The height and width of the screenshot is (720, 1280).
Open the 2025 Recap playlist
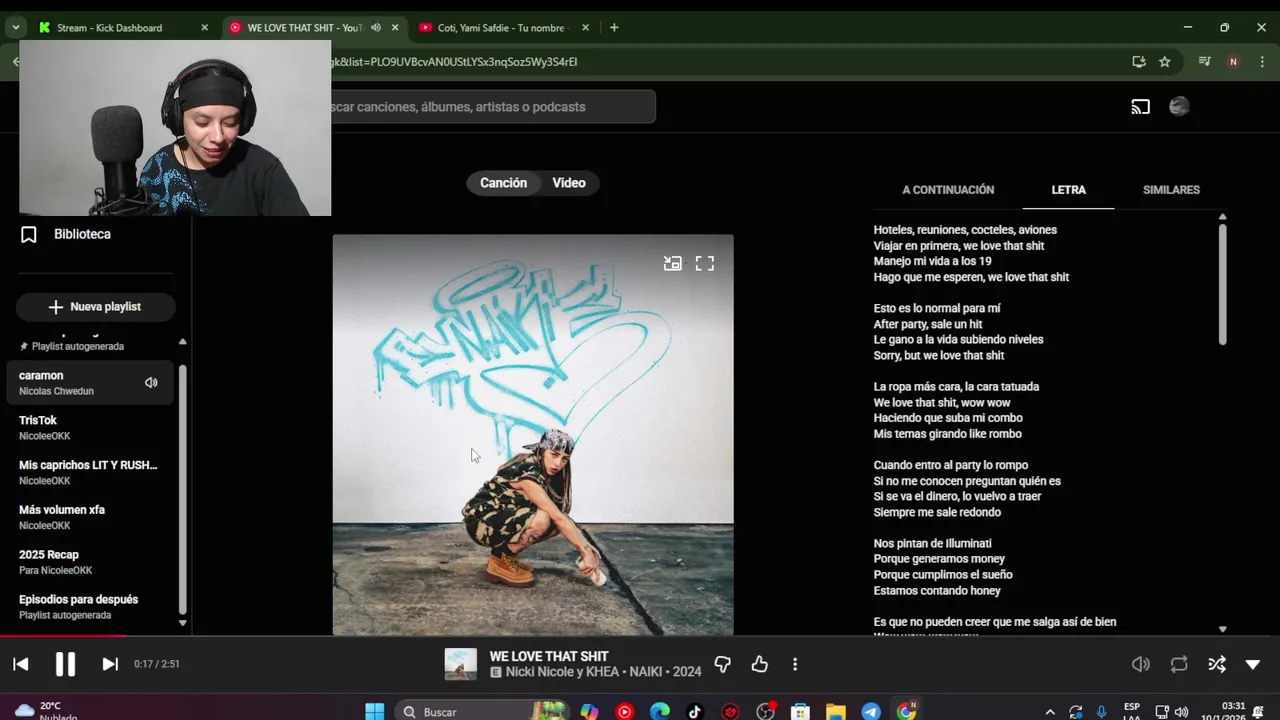[x=90, y=563]
